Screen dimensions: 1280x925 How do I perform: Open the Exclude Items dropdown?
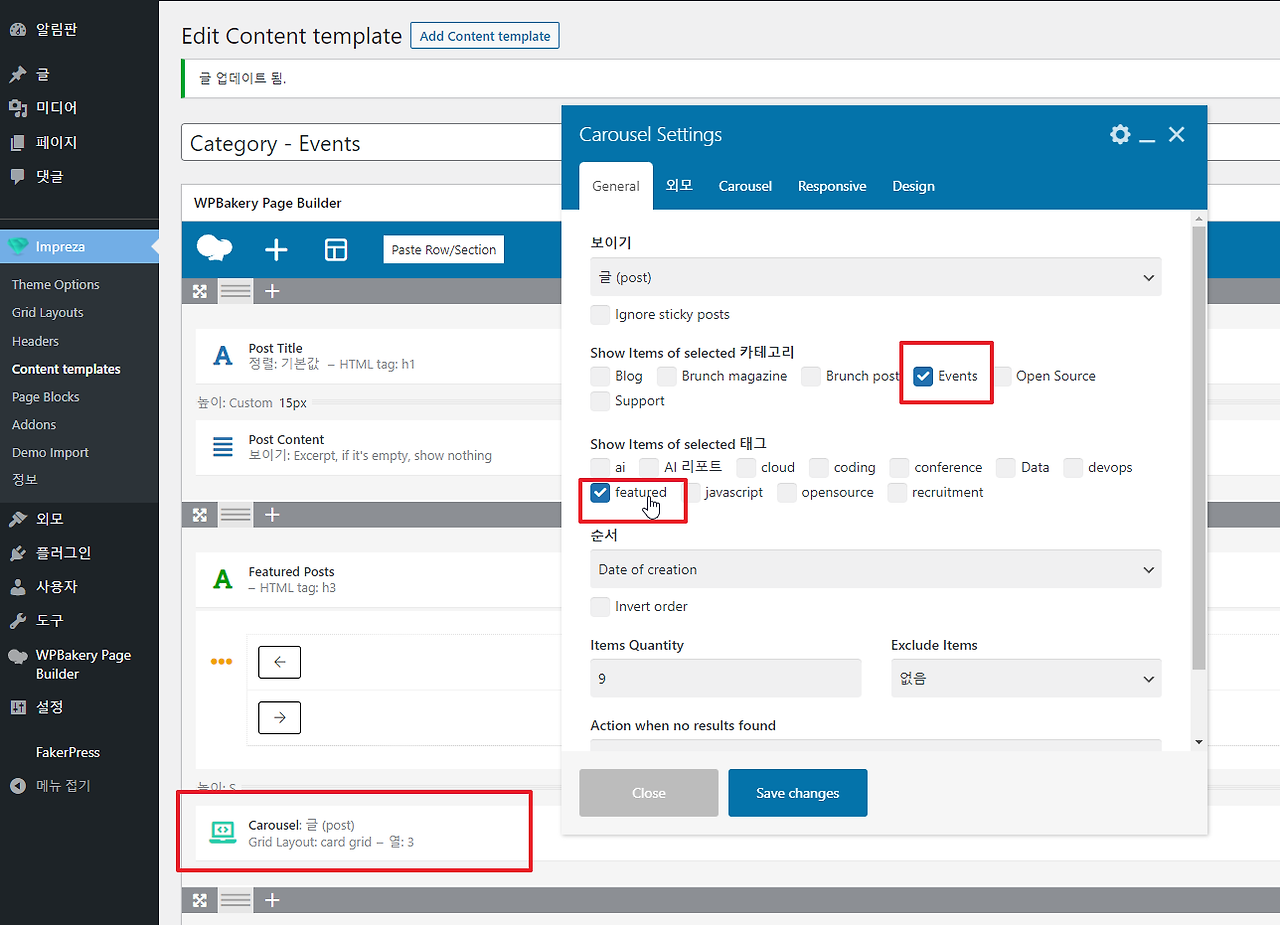tap(1026, 678)
